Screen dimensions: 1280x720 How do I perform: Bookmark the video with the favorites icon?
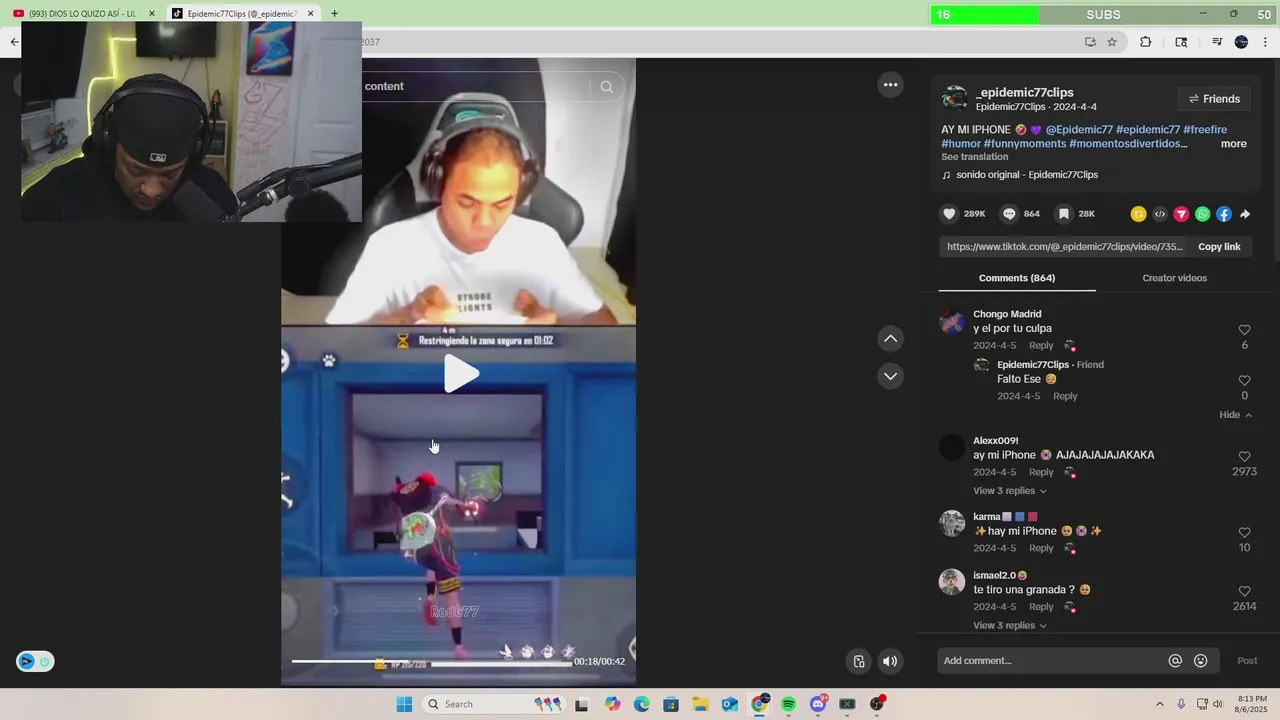coord(1064,214)
